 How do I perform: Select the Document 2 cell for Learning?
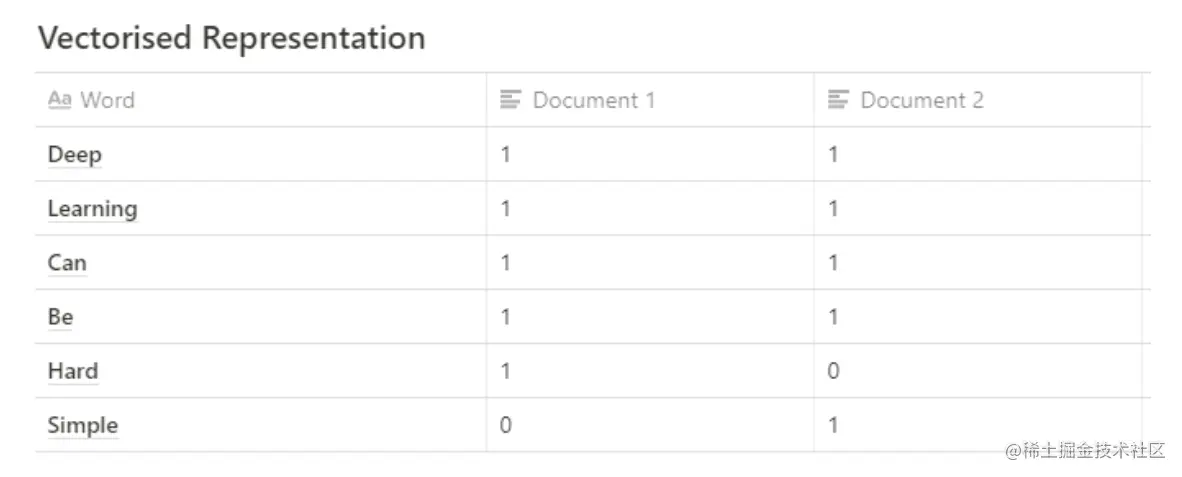(x=978, y=209)
